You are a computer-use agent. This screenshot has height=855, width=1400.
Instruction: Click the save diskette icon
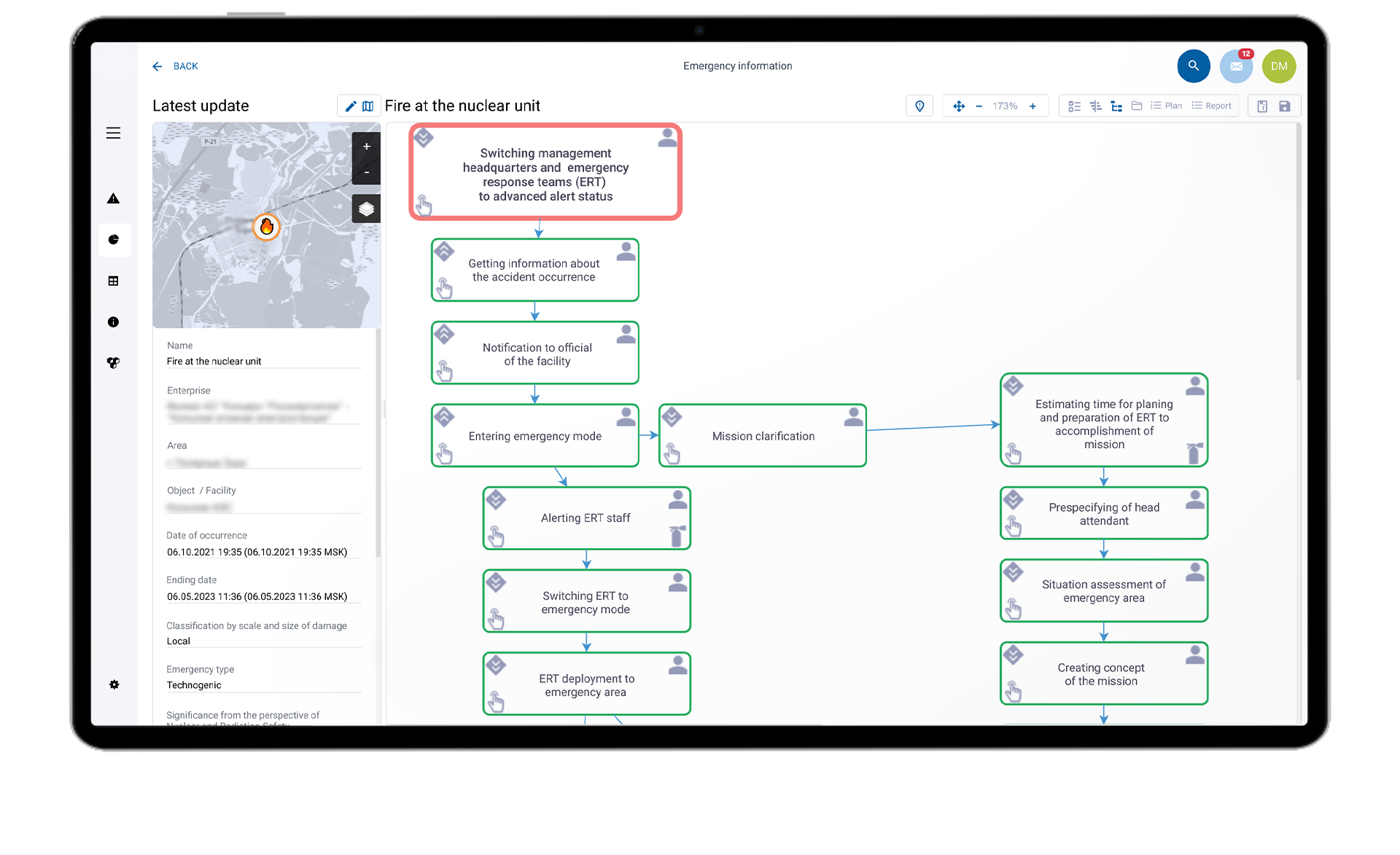(x=1285, y=106)
